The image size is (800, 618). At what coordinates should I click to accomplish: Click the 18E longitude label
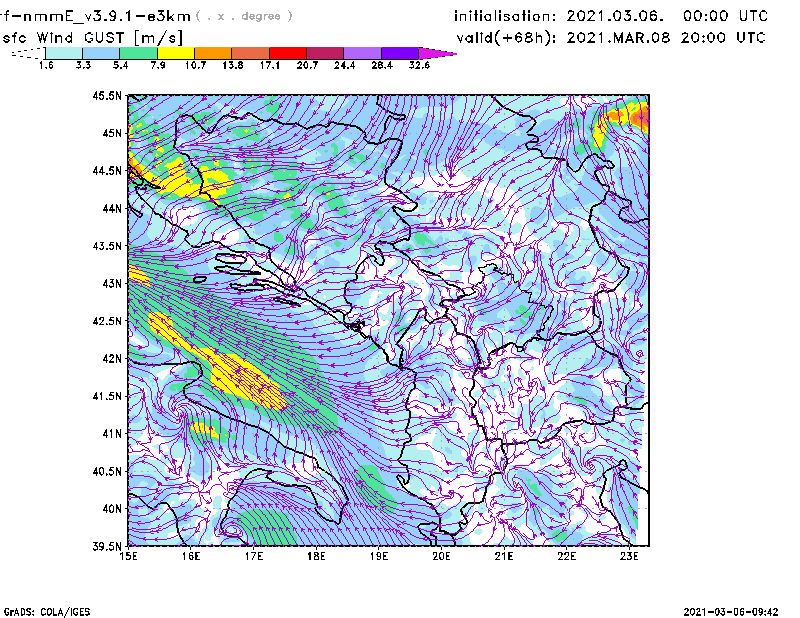click(316, 556)
